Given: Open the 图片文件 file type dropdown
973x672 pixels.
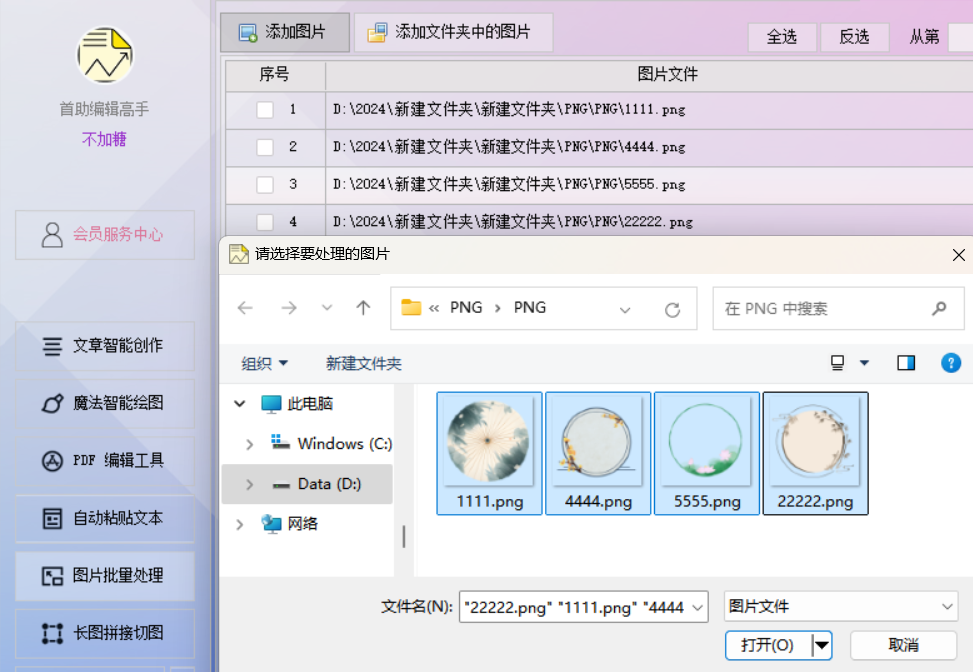Looking at the screenshot, I should (x=841, y=607).
